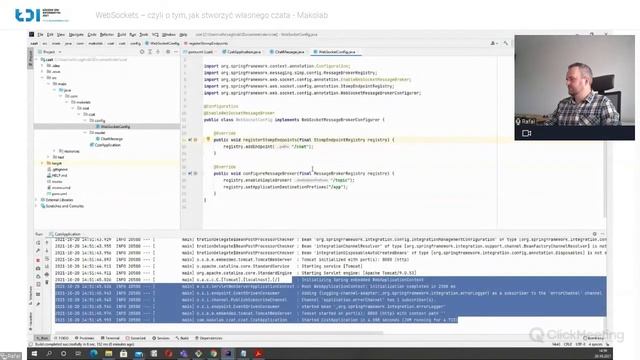Open the TODO tool window tab
Image resolution: width=640 pixels, height=360 pixels.
(62, 338)
